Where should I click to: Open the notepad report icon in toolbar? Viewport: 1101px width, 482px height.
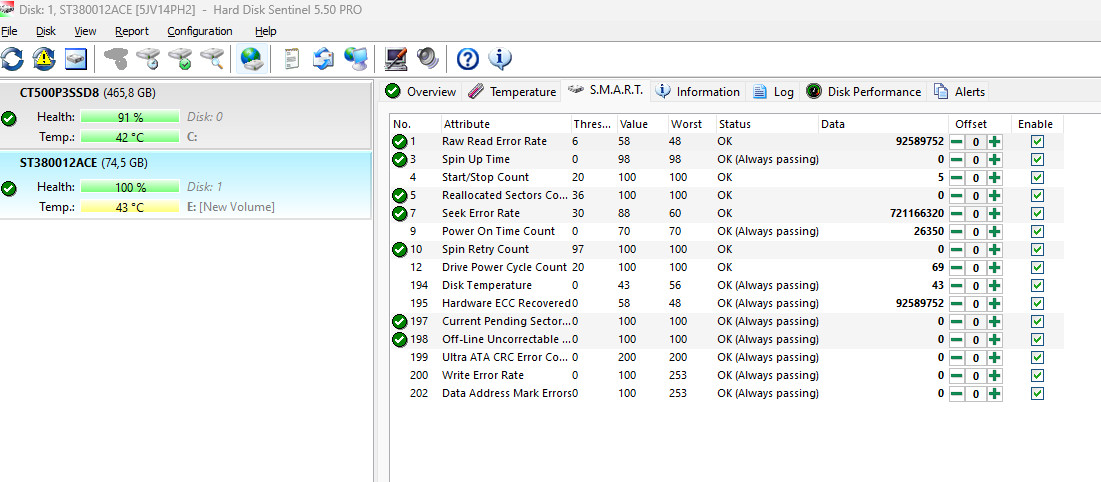point(292,59)
